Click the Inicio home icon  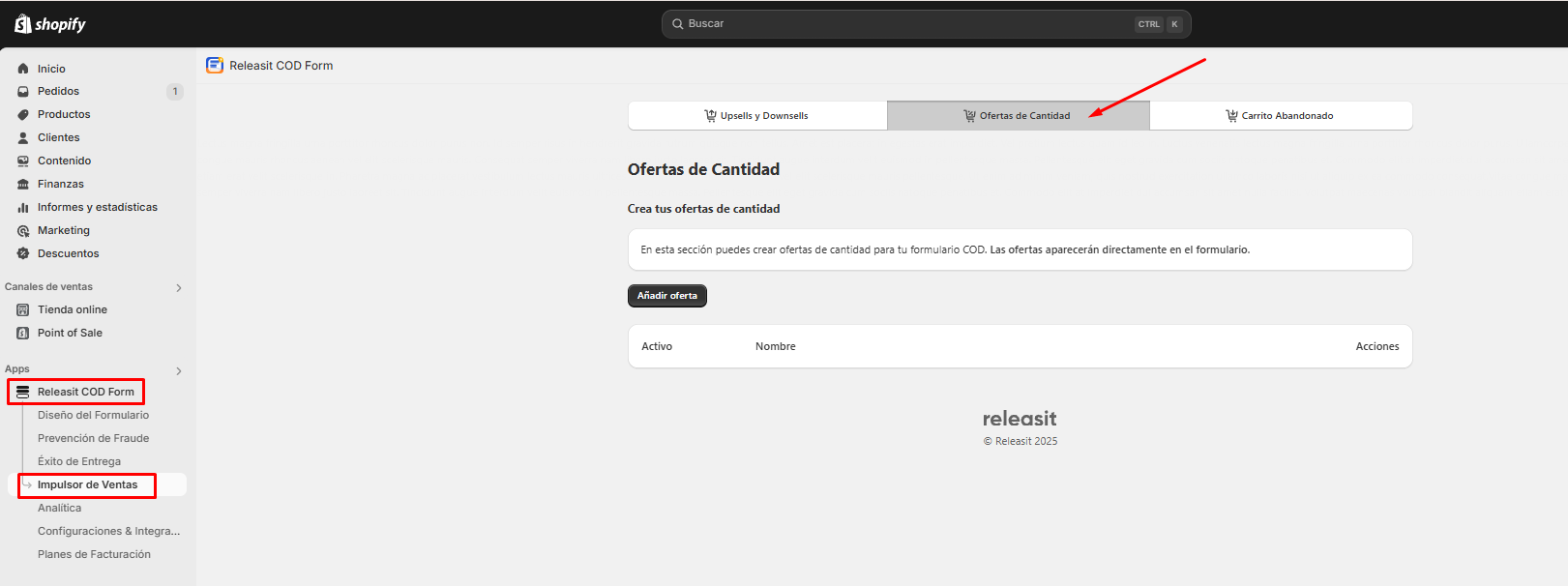[x=23, y=69]
